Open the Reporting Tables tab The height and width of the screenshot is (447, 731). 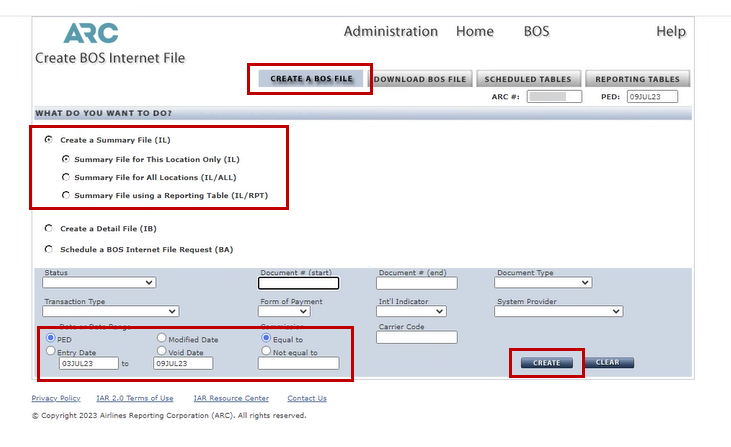[x=637, y=79]
